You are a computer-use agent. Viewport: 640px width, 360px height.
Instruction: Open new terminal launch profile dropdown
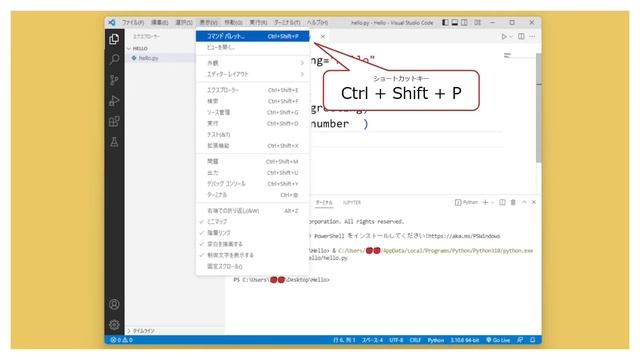(493, 202)
